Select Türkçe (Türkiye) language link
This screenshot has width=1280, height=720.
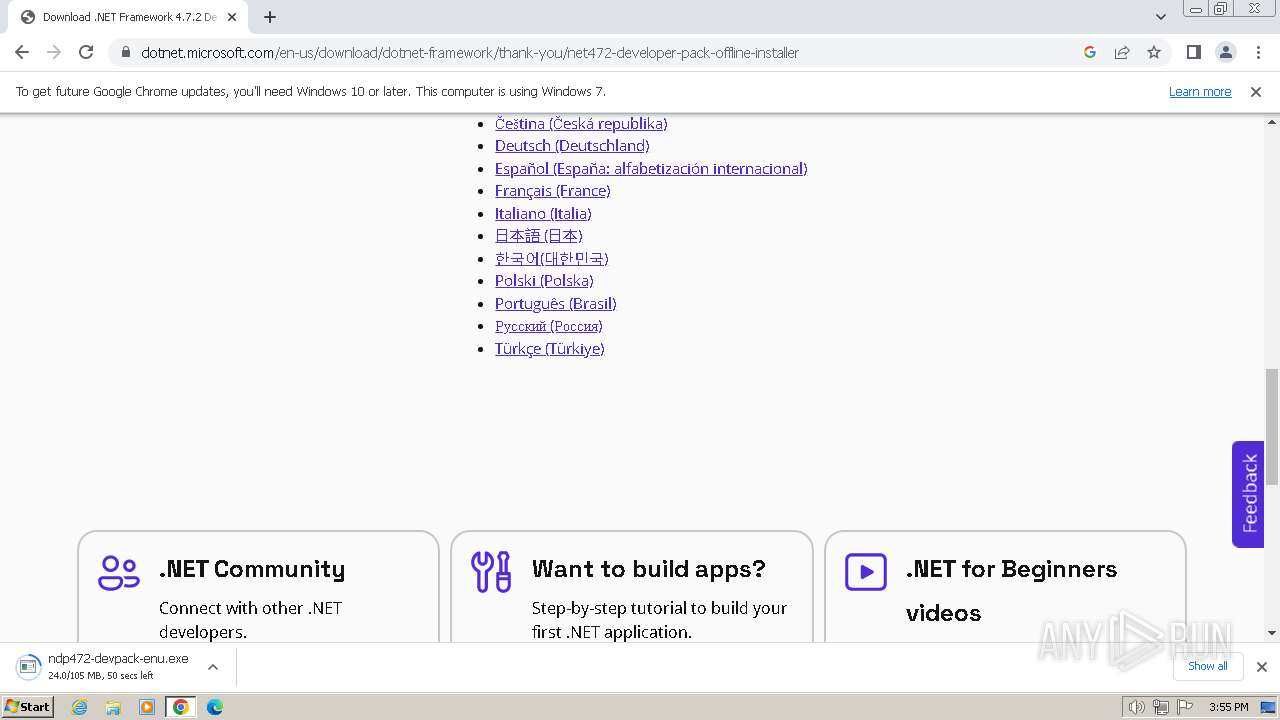tap(549, 349)
